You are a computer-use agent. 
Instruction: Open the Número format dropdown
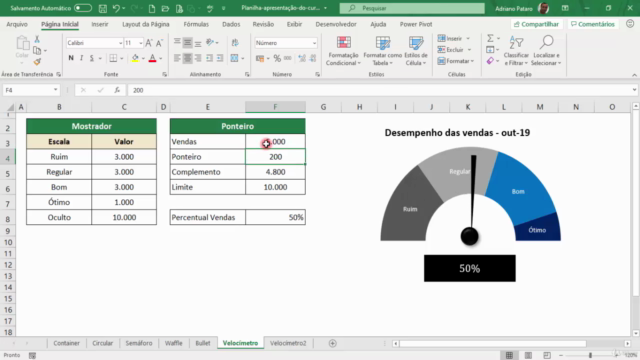(314, 43)
